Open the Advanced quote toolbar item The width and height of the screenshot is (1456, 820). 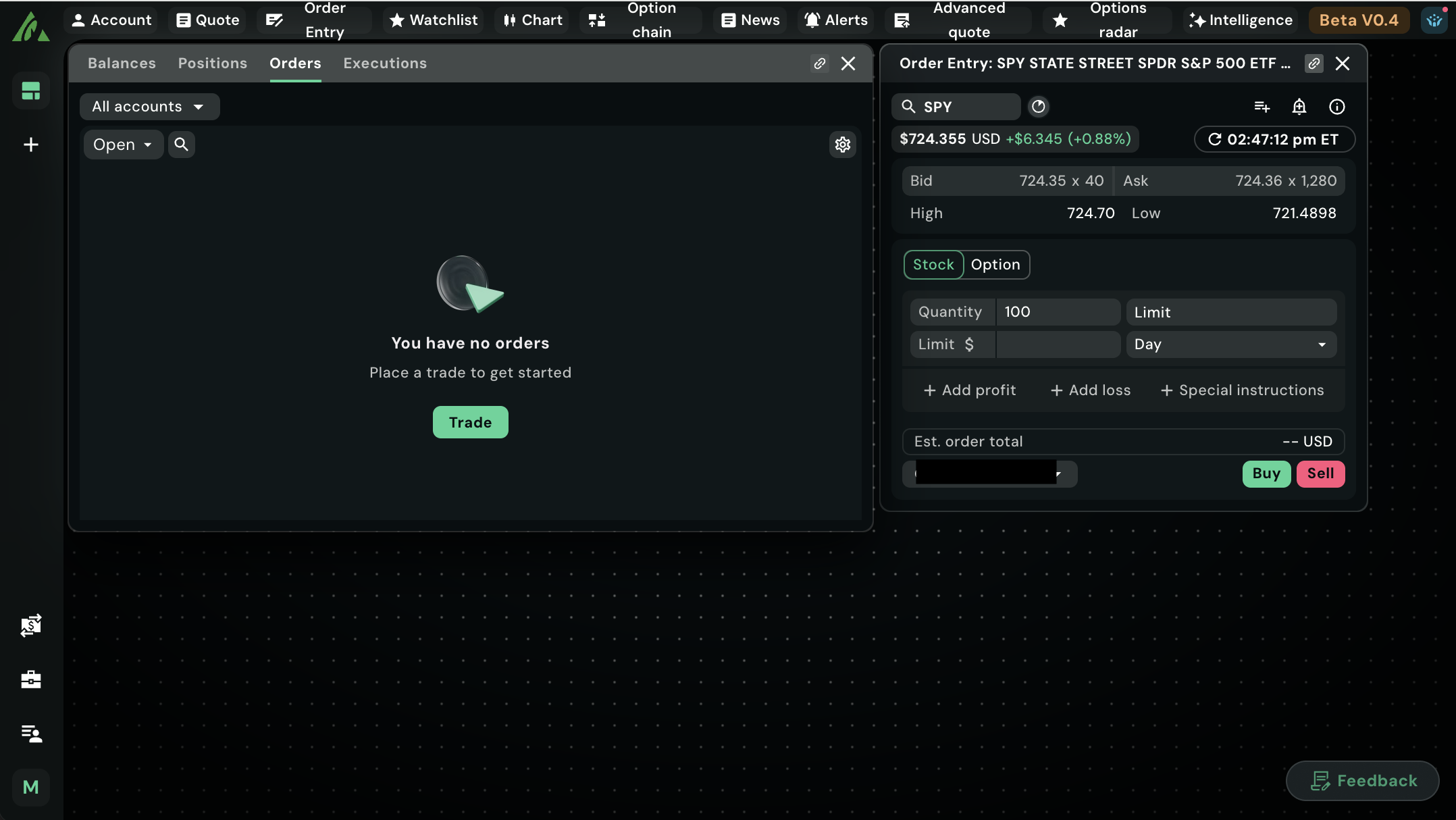pyautogui.click(x=958, y=20)
